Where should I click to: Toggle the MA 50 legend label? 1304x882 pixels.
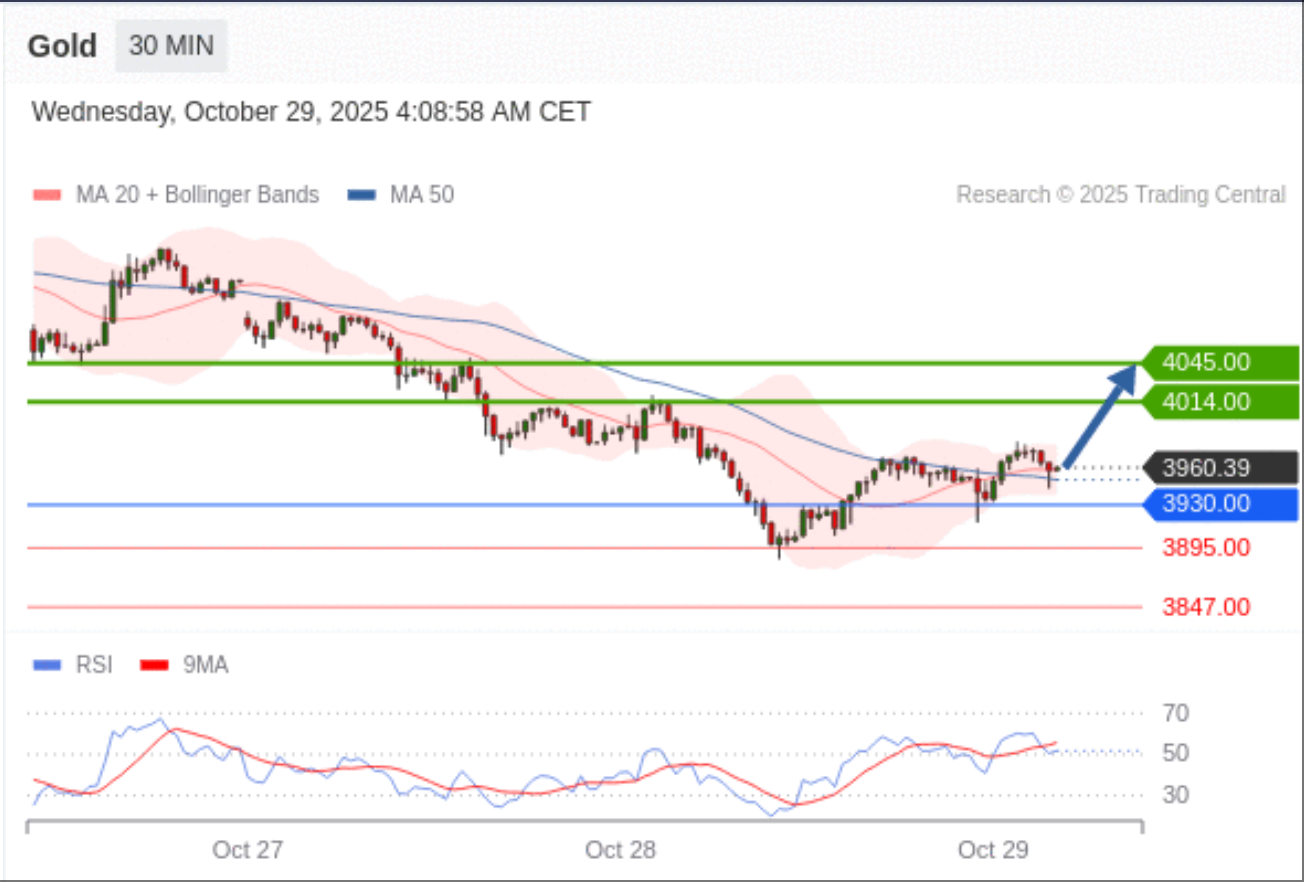[421, 195]
